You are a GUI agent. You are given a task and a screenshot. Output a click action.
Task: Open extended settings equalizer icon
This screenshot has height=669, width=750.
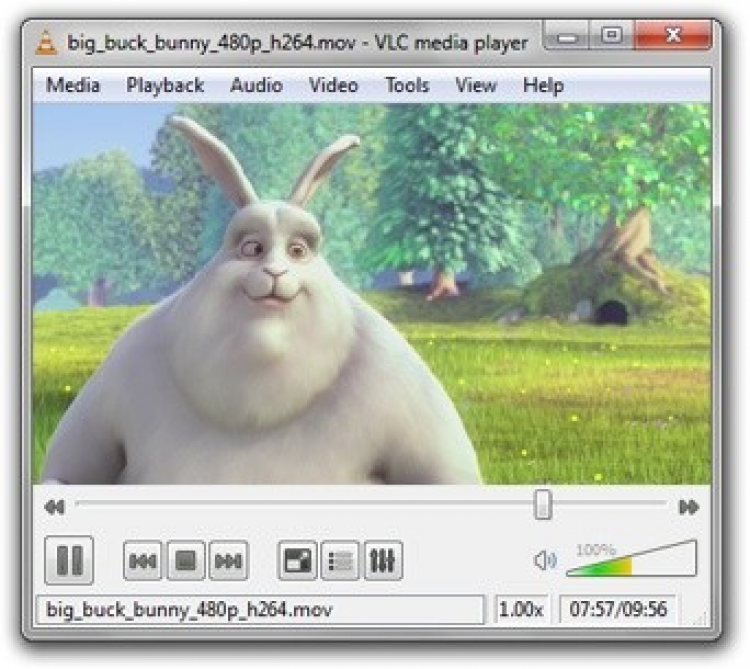(x=383, y=560)
